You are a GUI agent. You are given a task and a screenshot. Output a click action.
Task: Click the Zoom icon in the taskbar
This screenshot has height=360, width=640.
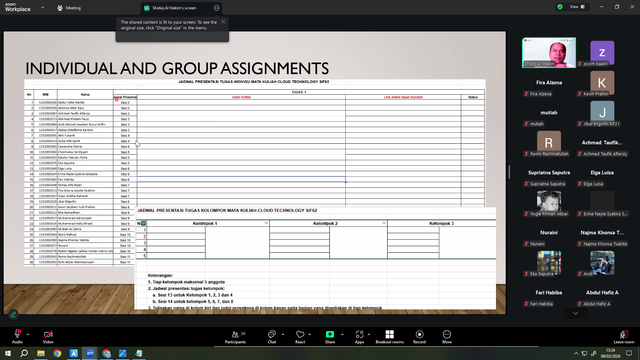pos(90,353)
